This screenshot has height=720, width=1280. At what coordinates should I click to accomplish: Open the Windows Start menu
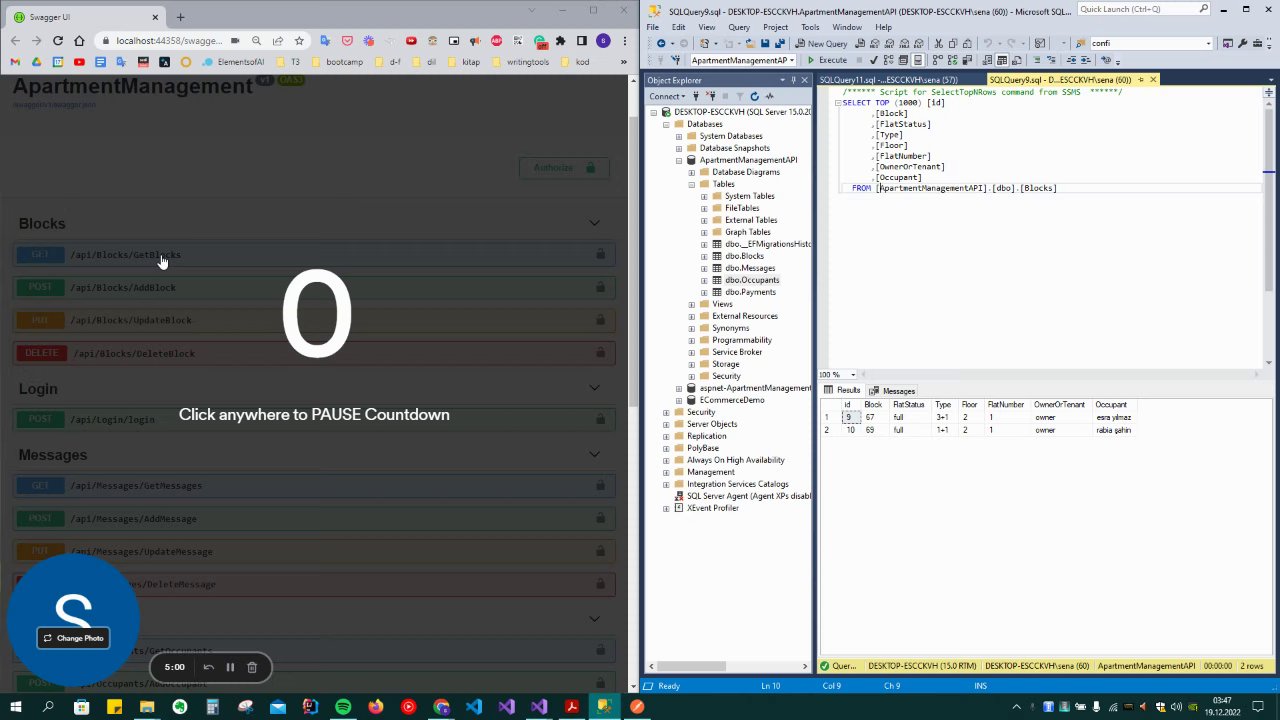point(15,707)
